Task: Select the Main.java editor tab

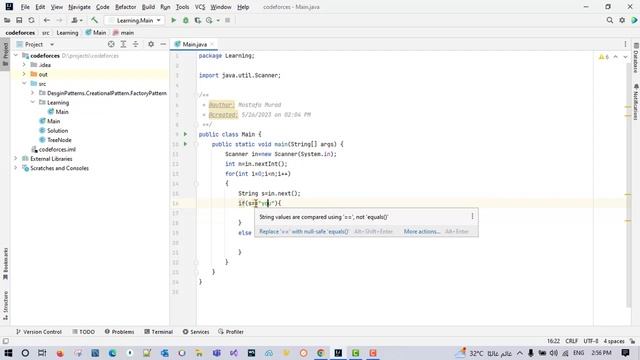Action: 195,44
